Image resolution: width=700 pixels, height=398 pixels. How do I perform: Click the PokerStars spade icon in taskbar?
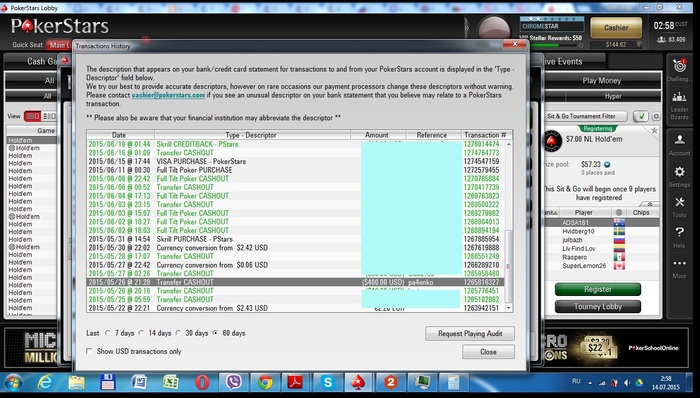click(x=359, y=382)
